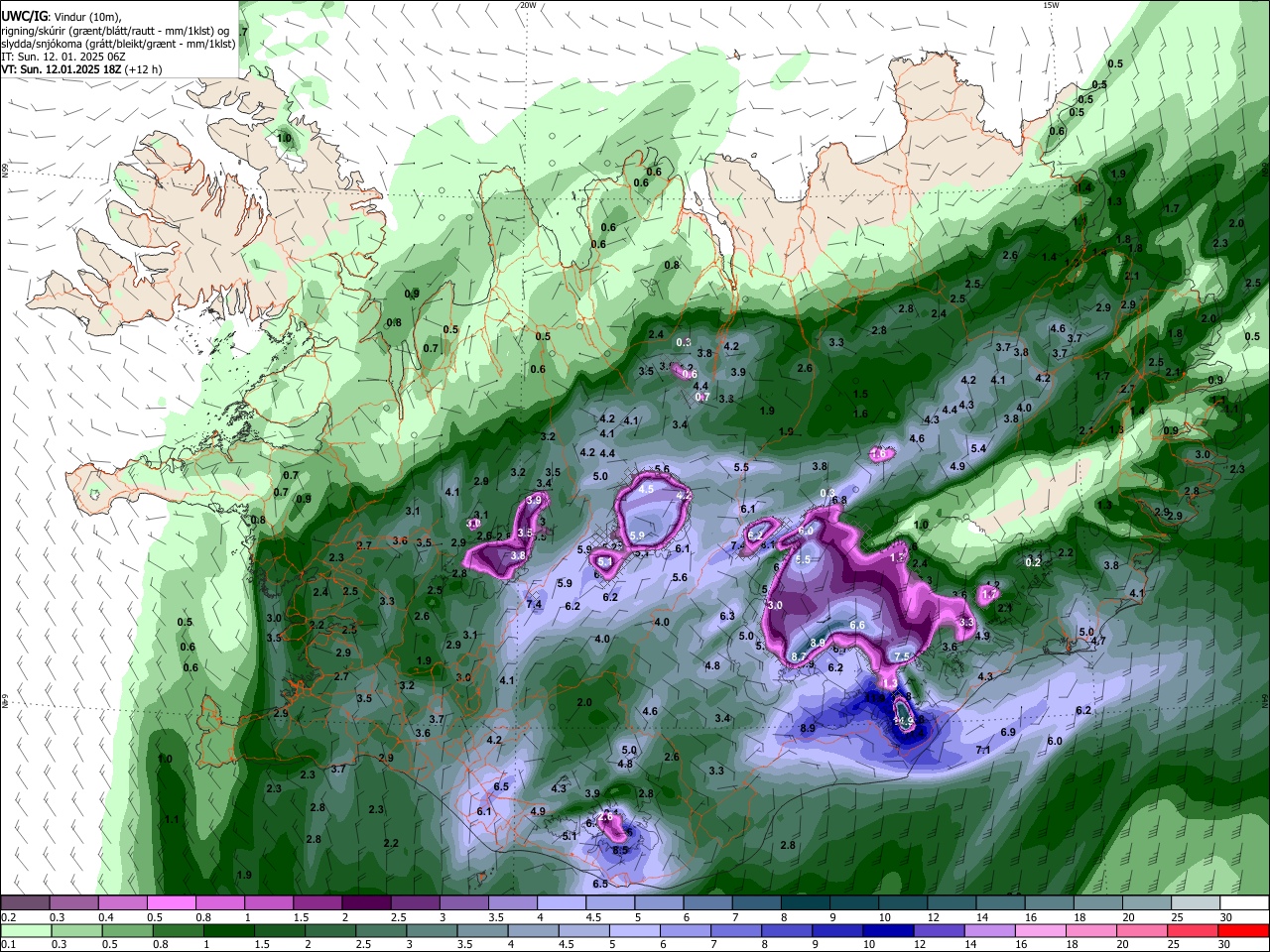Click the red 30 swatch in the bottom legend row
The image size is (1270, 952).
[x=1245, y=930]
